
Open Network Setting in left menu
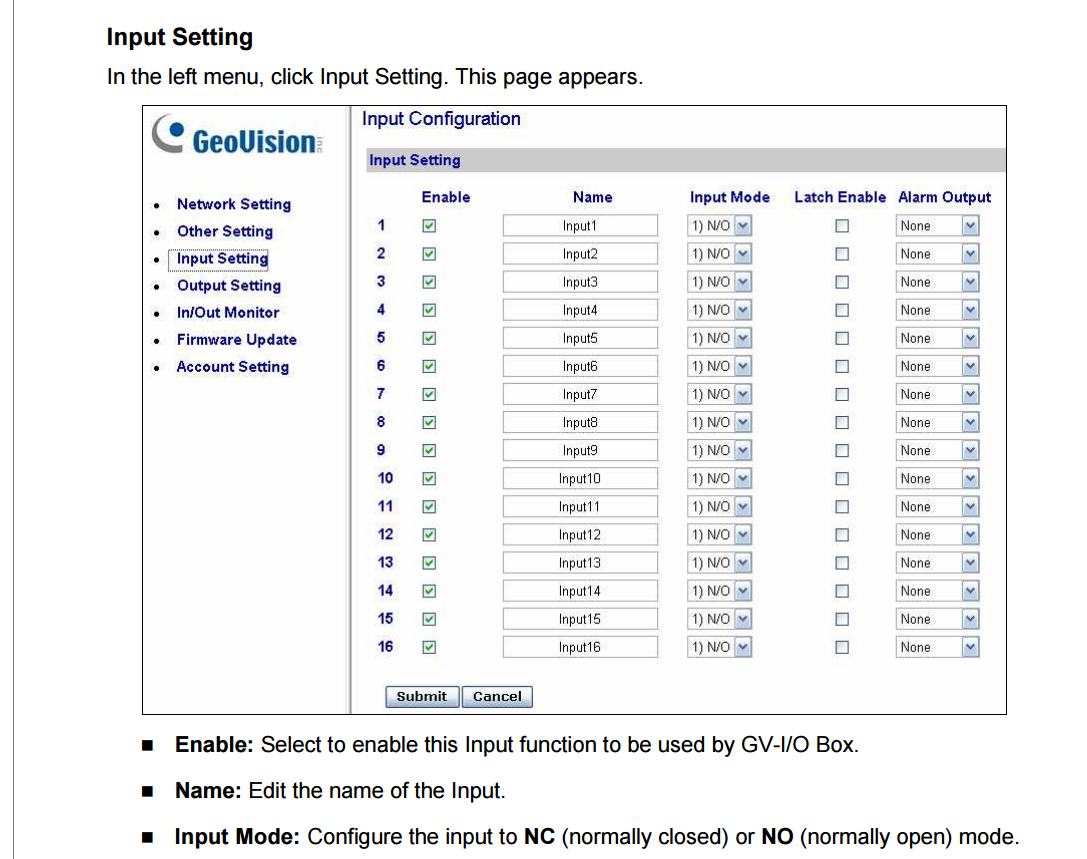point(233,204)
